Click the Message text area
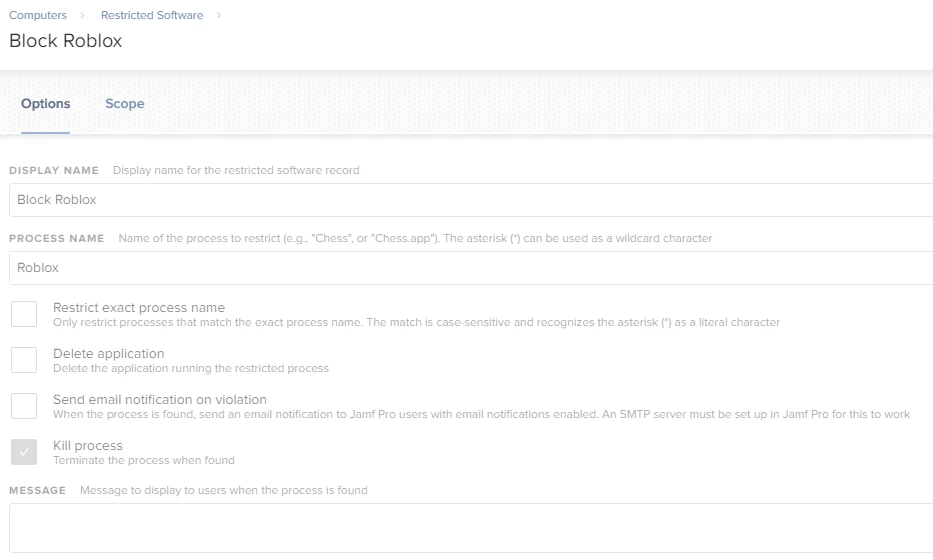Viewport: 933px width, 560px height. tap(471, 528)
